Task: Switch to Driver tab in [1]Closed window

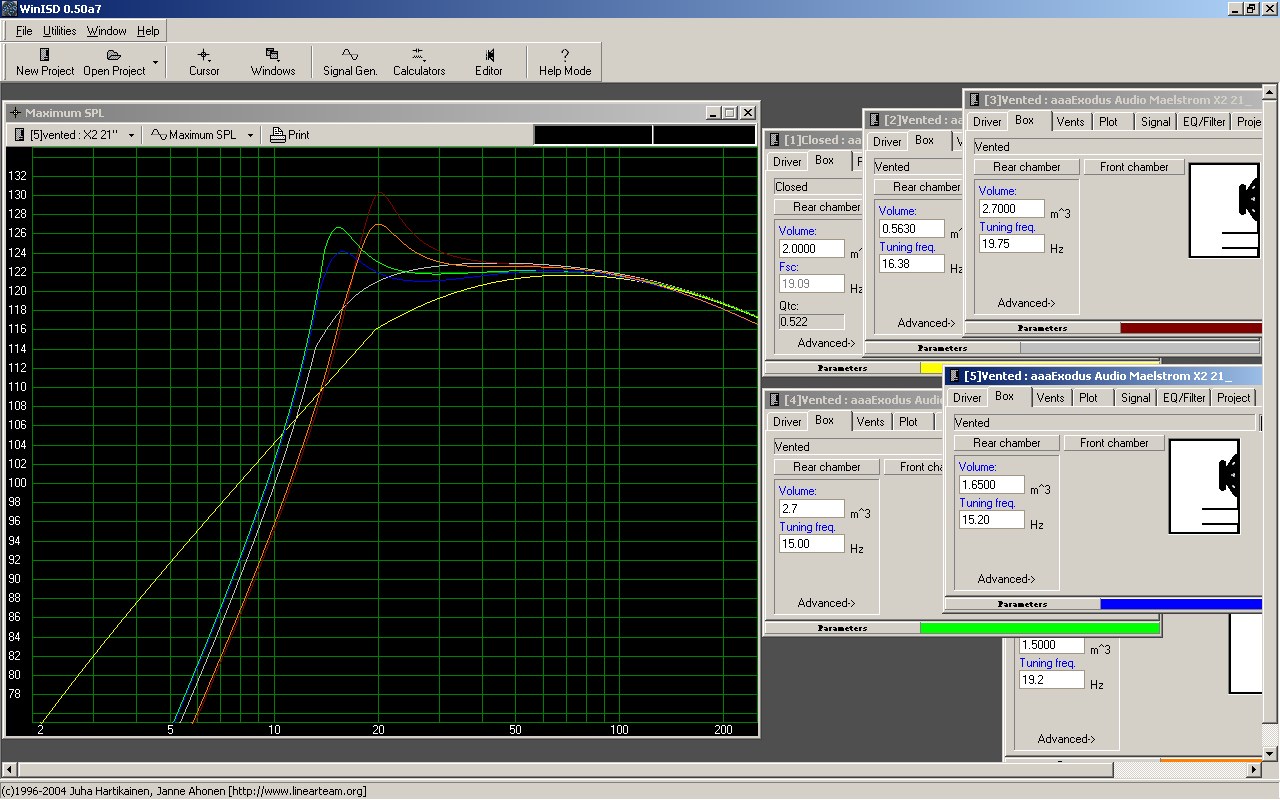Action: pyautogui.click(x=787, y=162)
